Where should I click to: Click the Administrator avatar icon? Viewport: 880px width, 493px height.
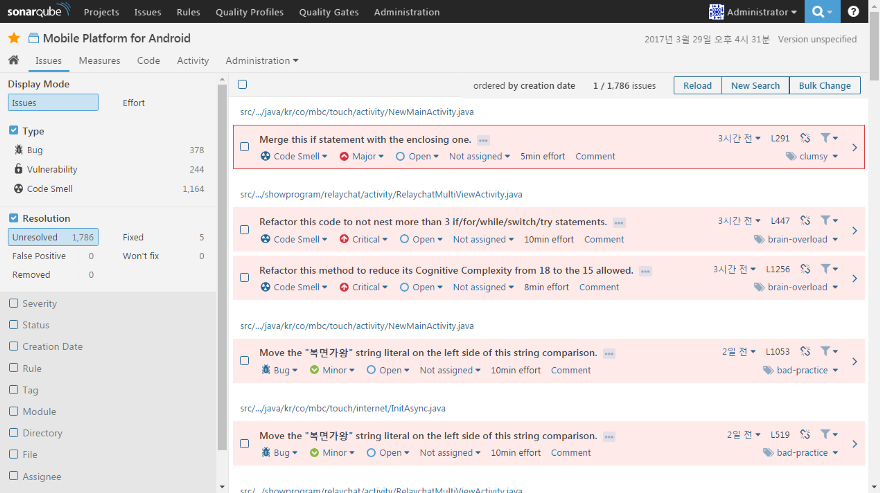click(x=716, y=12)
